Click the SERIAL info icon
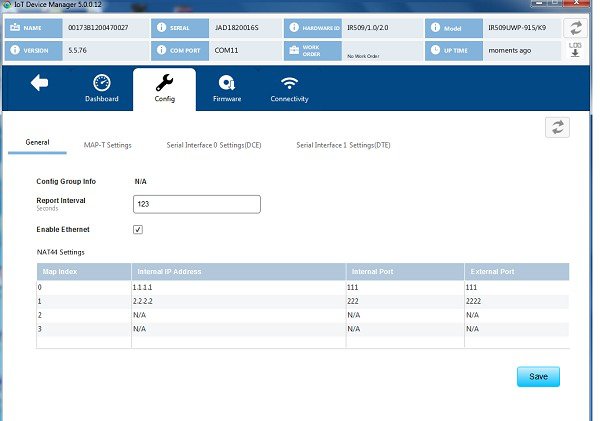Viewport: 600px width, 421px height. pos(161,27)
